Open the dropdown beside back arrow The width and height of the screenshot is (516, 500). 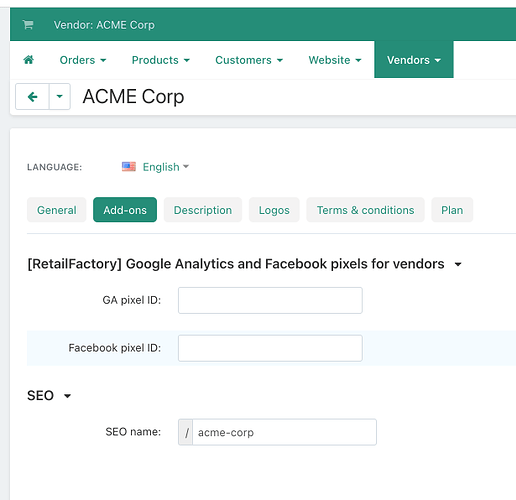[60, 97]
